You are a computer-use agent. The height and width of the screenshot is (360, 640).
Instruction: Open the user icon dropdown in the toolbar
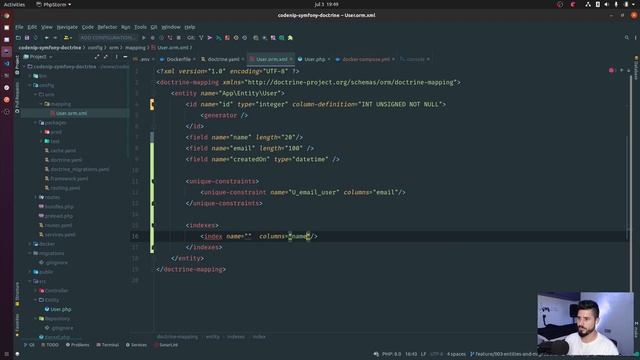pyautogui.click(x=67, y=38)
